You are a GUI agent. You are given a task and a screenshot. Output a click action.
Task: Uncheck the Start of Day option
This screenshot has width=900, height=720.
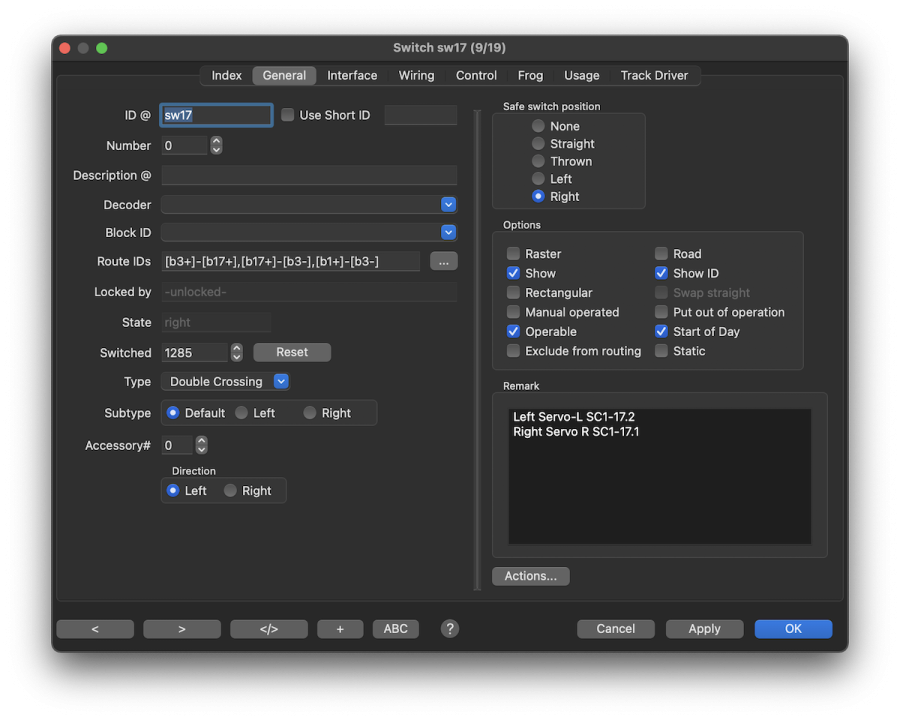pyautogui.click(x=662, y=332)
